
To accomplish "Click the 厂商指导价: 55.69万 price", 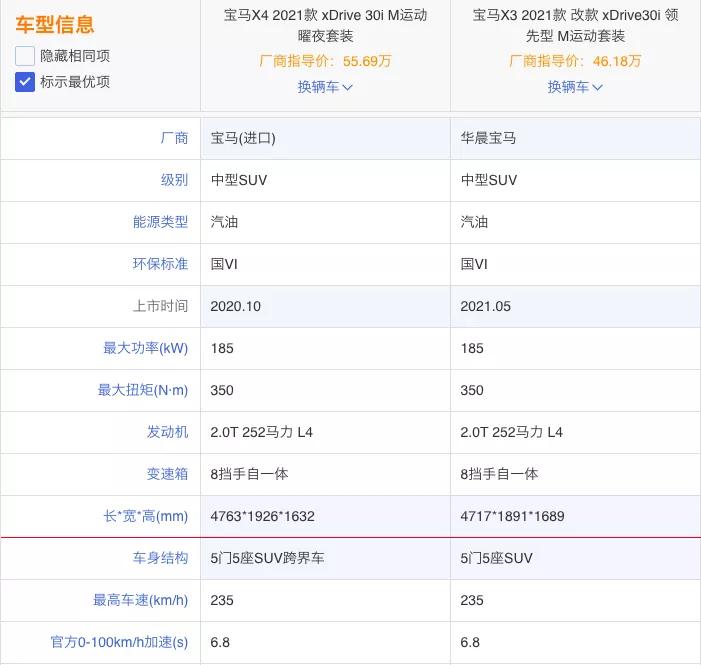I will [325, 61].
